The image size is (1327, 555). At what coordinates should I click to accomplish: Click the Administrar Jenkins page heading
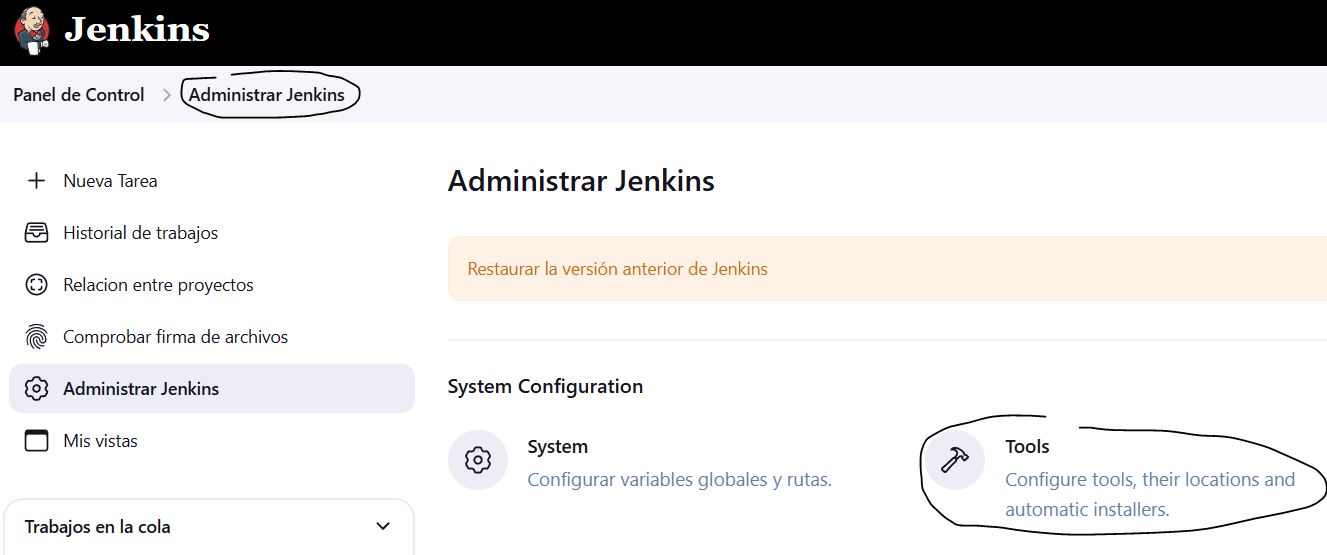(581, 181)
